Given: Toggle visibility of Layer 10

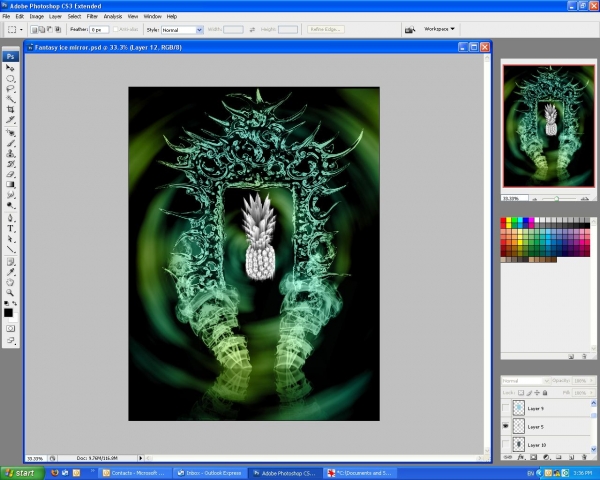Looking at the screenshot, I should 505,444.
